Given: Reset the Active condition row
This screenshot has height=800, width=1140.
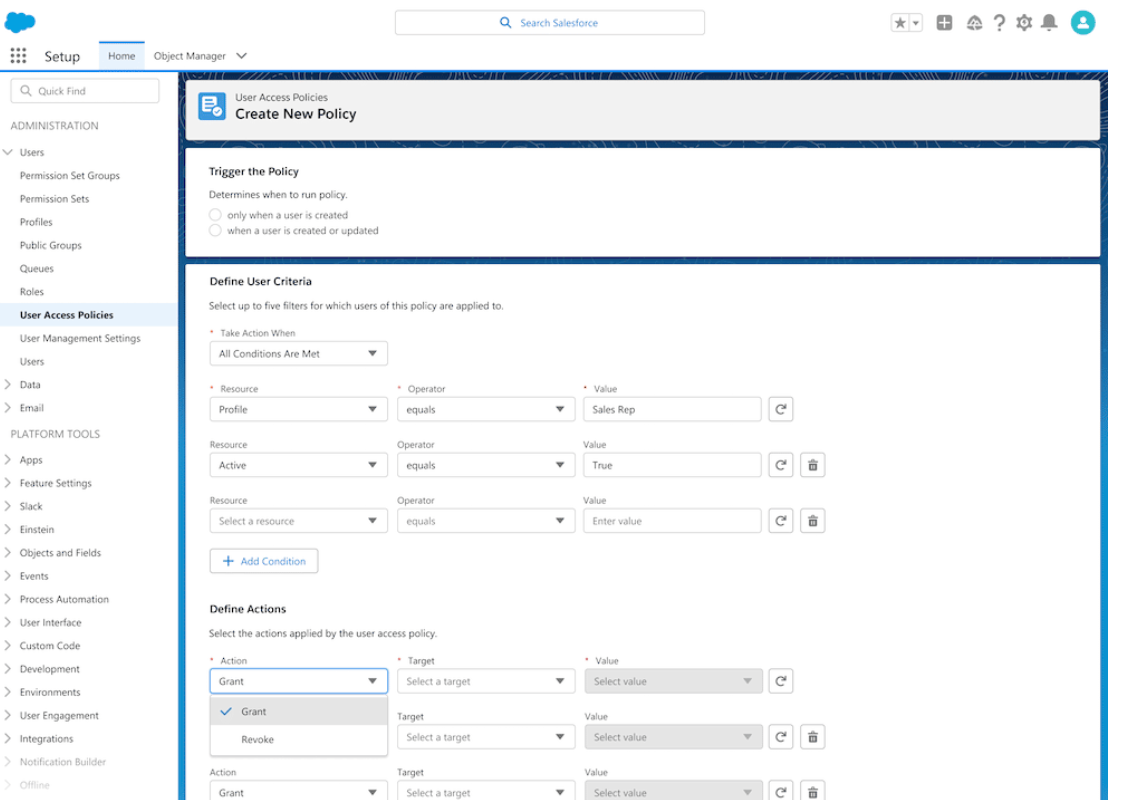Looking at the screenshot, I should coord(781,465).
